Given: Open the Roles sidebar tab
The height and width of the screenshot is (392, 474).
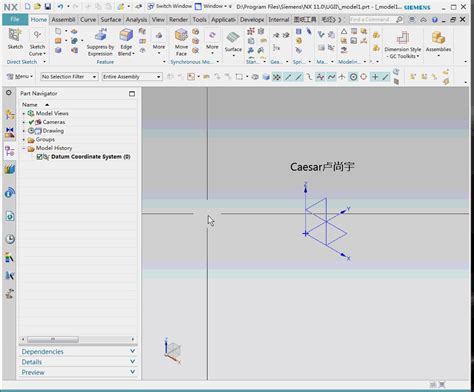Looking at the screenshot, I should pyautogui.click(x=10, y=257).
